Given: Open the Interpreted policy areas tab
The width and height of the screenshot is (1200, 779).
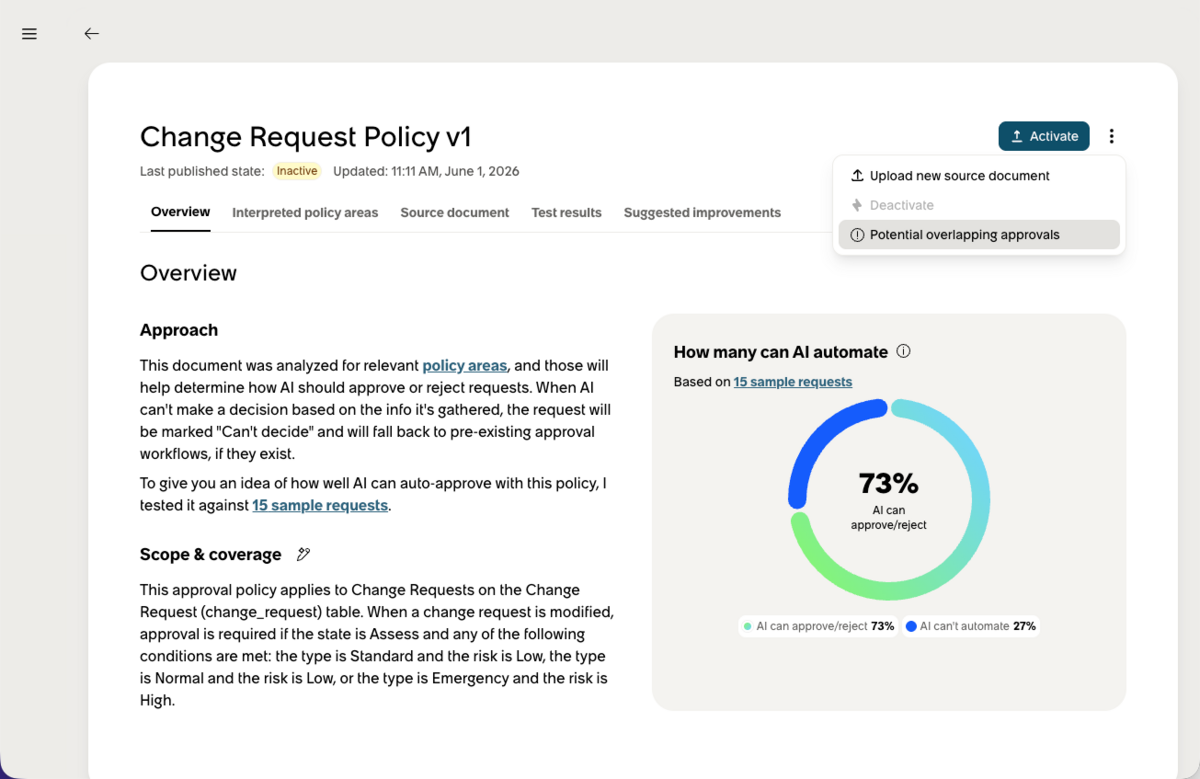Looking at the screenshot, I should point(305,213).
